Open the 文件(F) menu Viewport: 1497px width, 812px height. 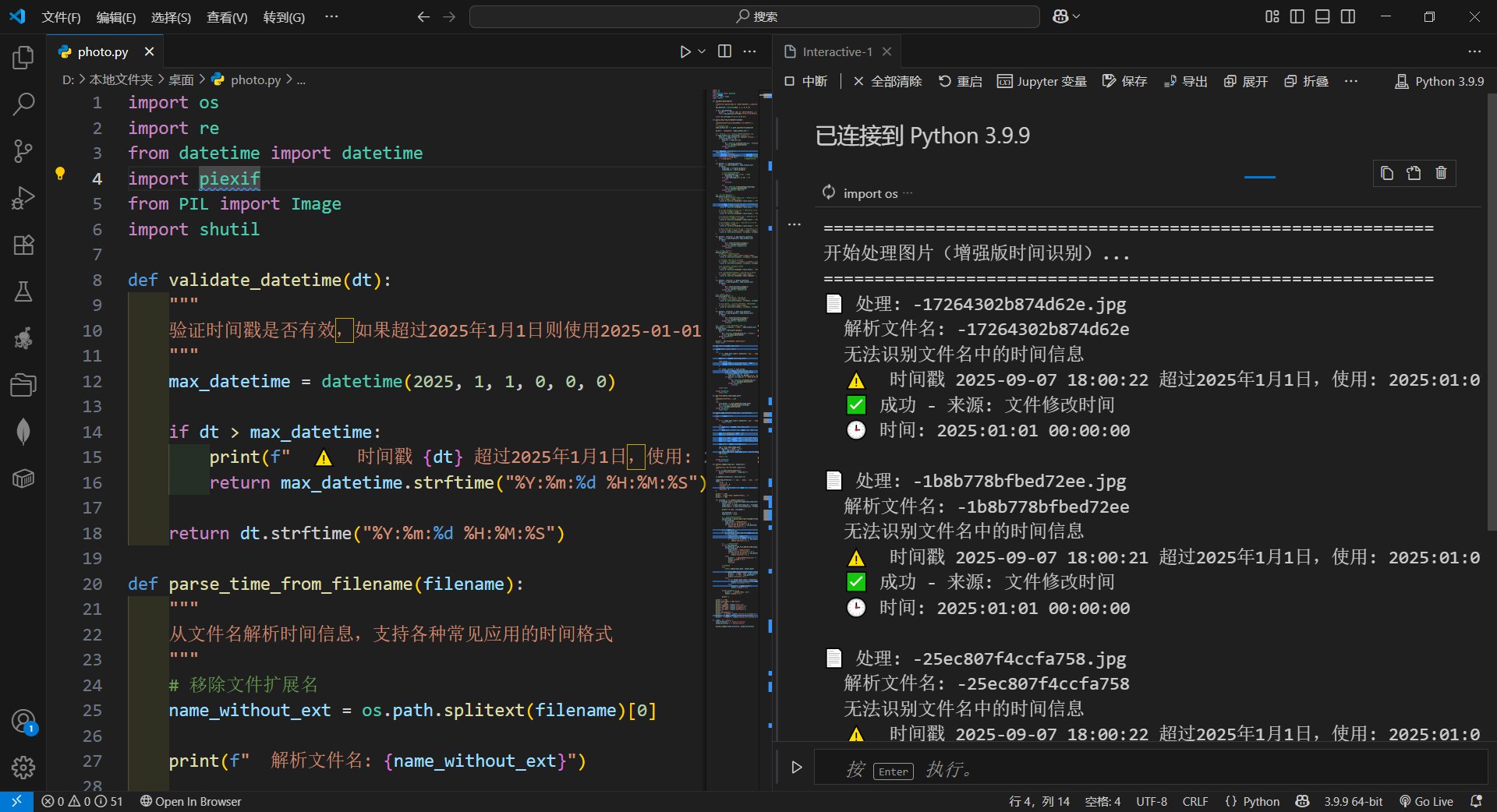[x=62, y=17]
